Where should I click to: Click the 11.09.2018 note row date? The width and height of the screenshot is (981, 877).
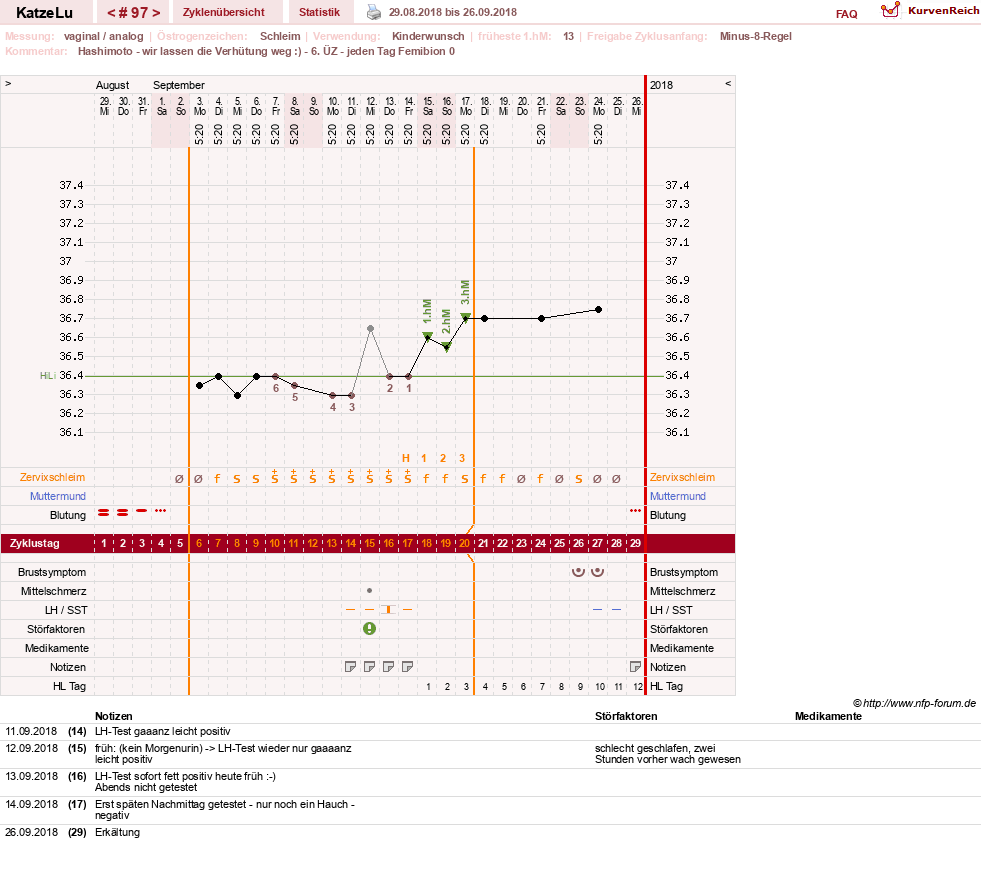[x=31, y=731]
